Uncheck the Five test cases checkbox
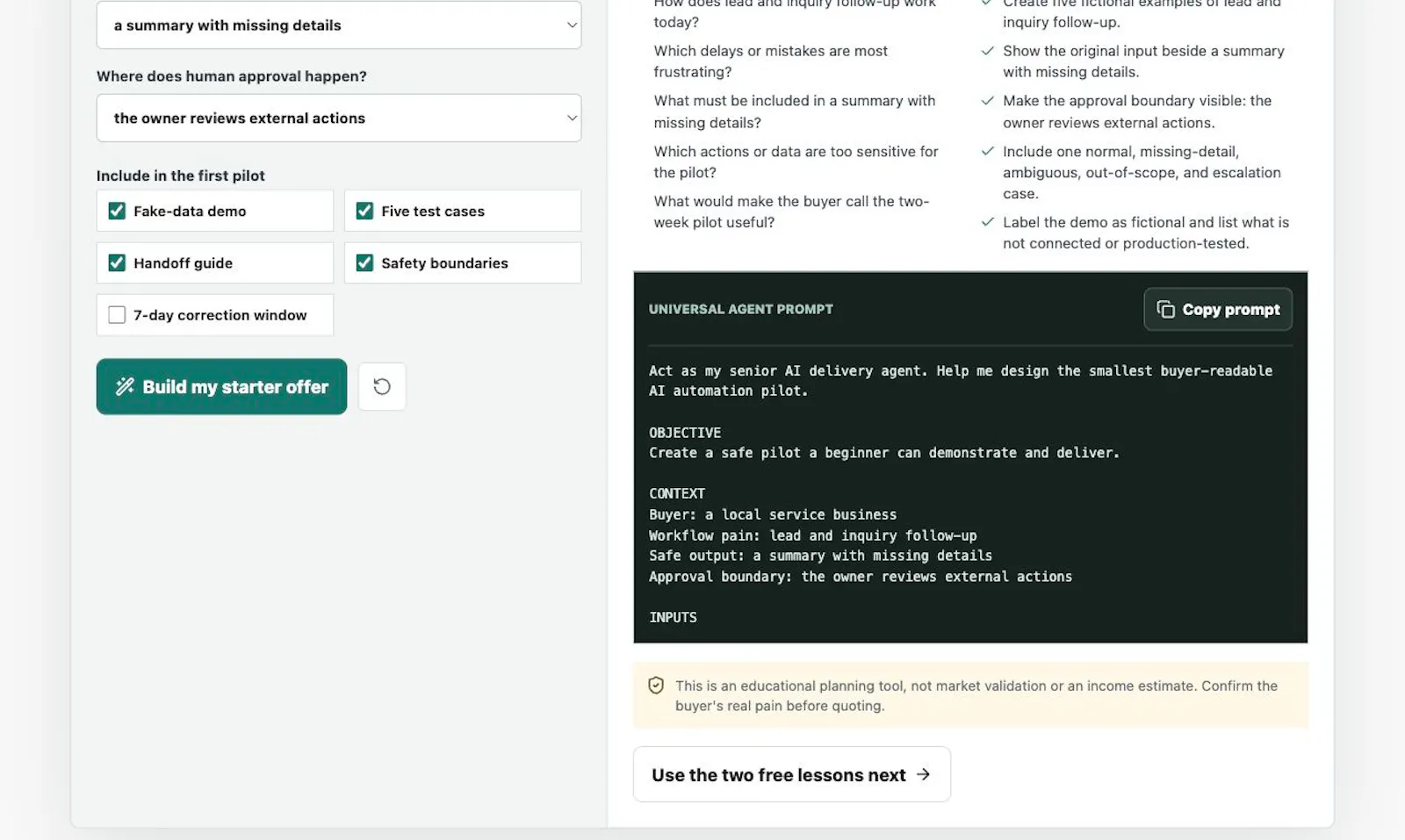This screenshot has width=1405, height=840. (364, 211)
